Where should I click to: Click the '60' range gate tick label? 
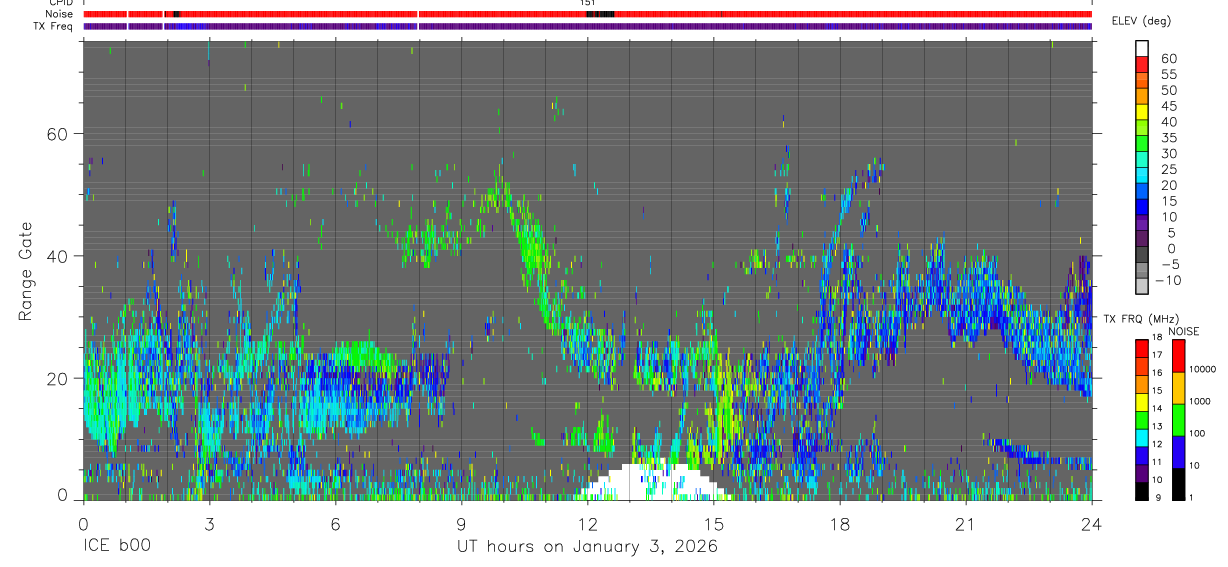(58, 134)
